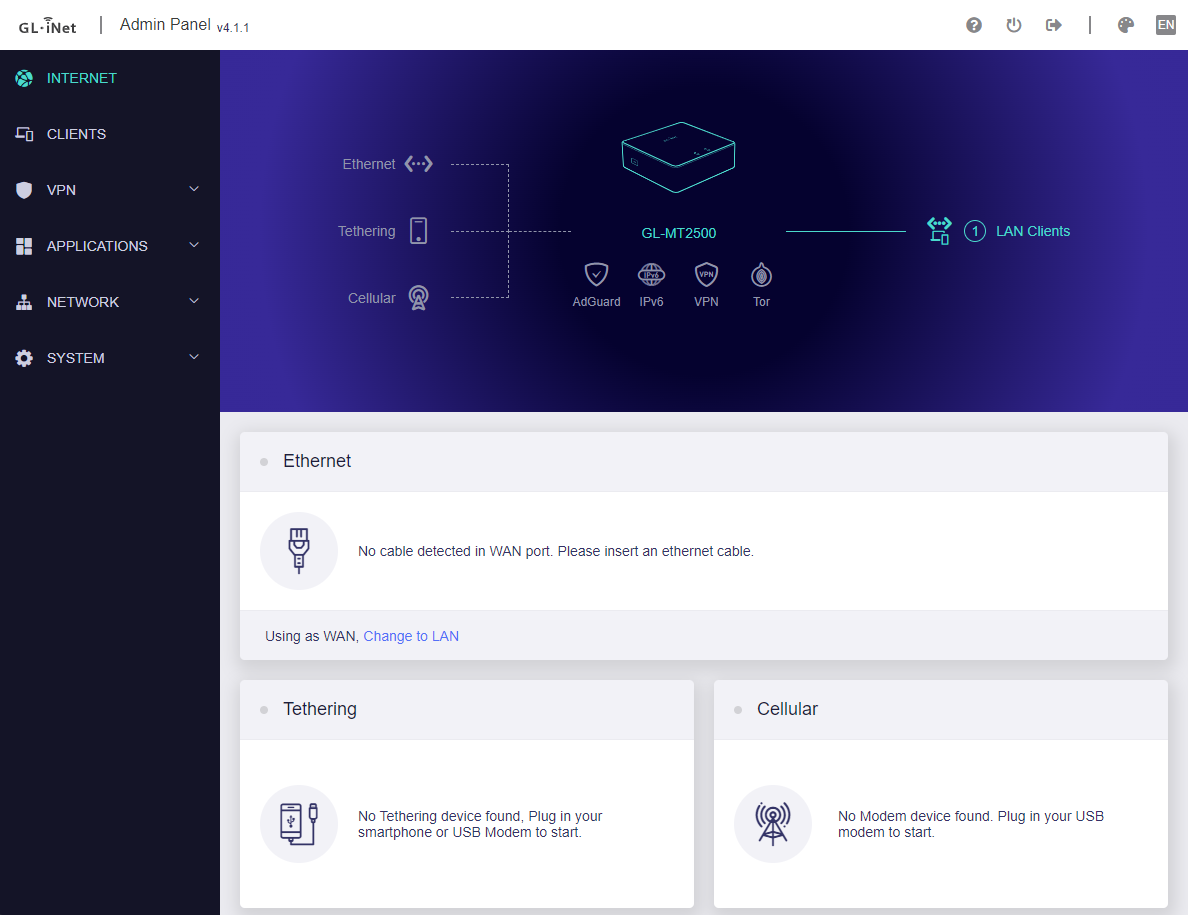
Task: Click the IPv6 globe icon
Action: (652, 274)
